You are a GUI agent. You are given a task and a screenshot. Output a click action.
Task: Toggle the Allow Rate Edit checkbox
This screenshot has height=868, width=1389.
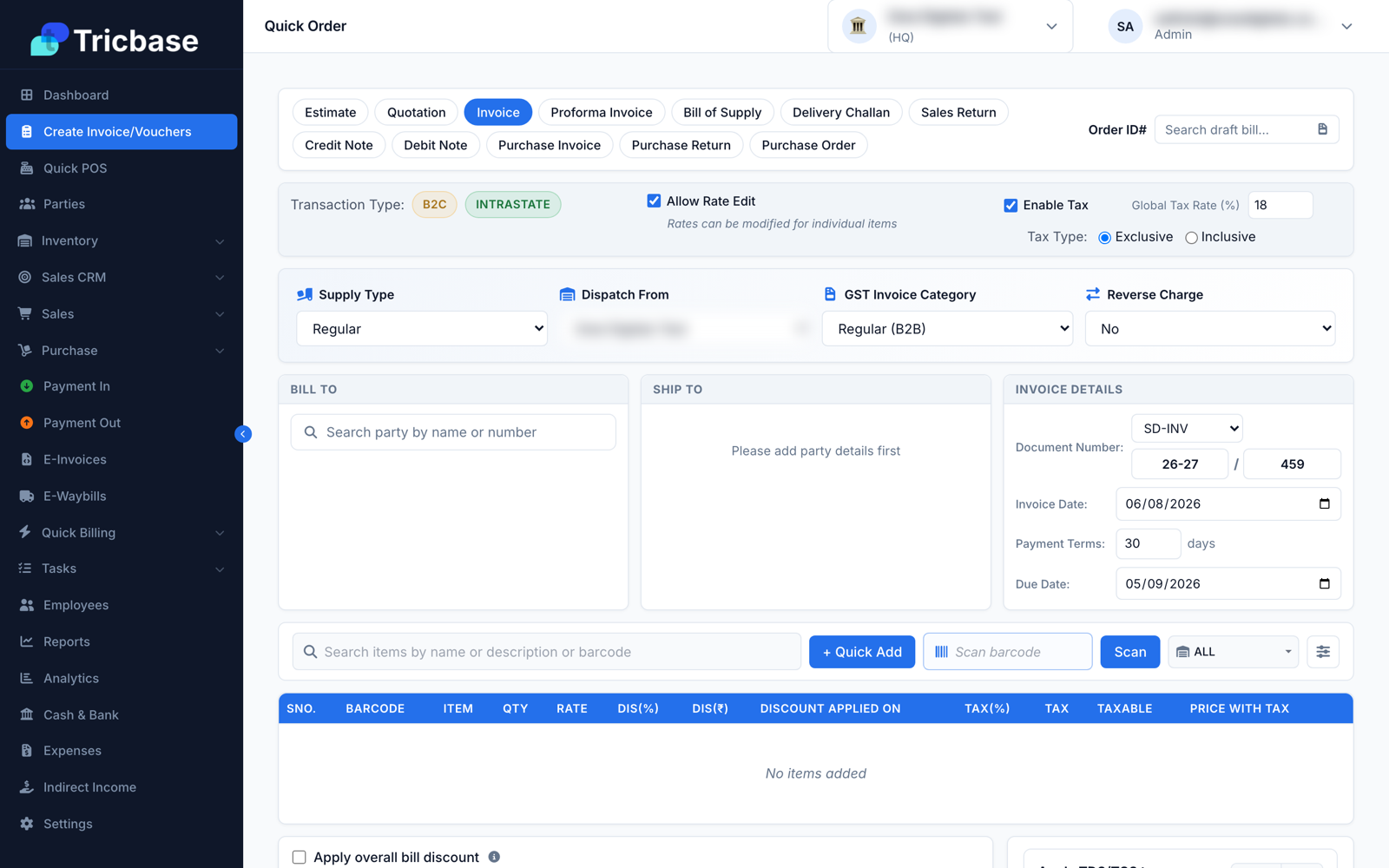[x=654, y=201]
